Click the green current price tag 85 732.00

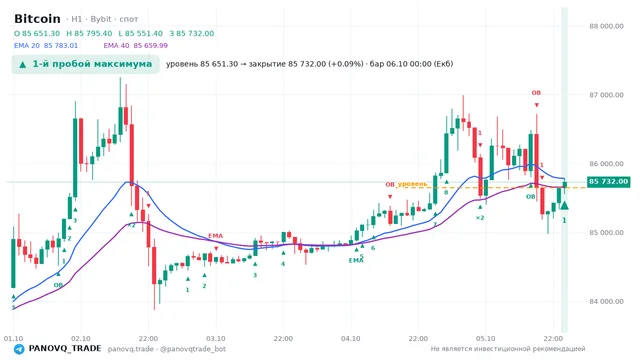pos(608,182)
